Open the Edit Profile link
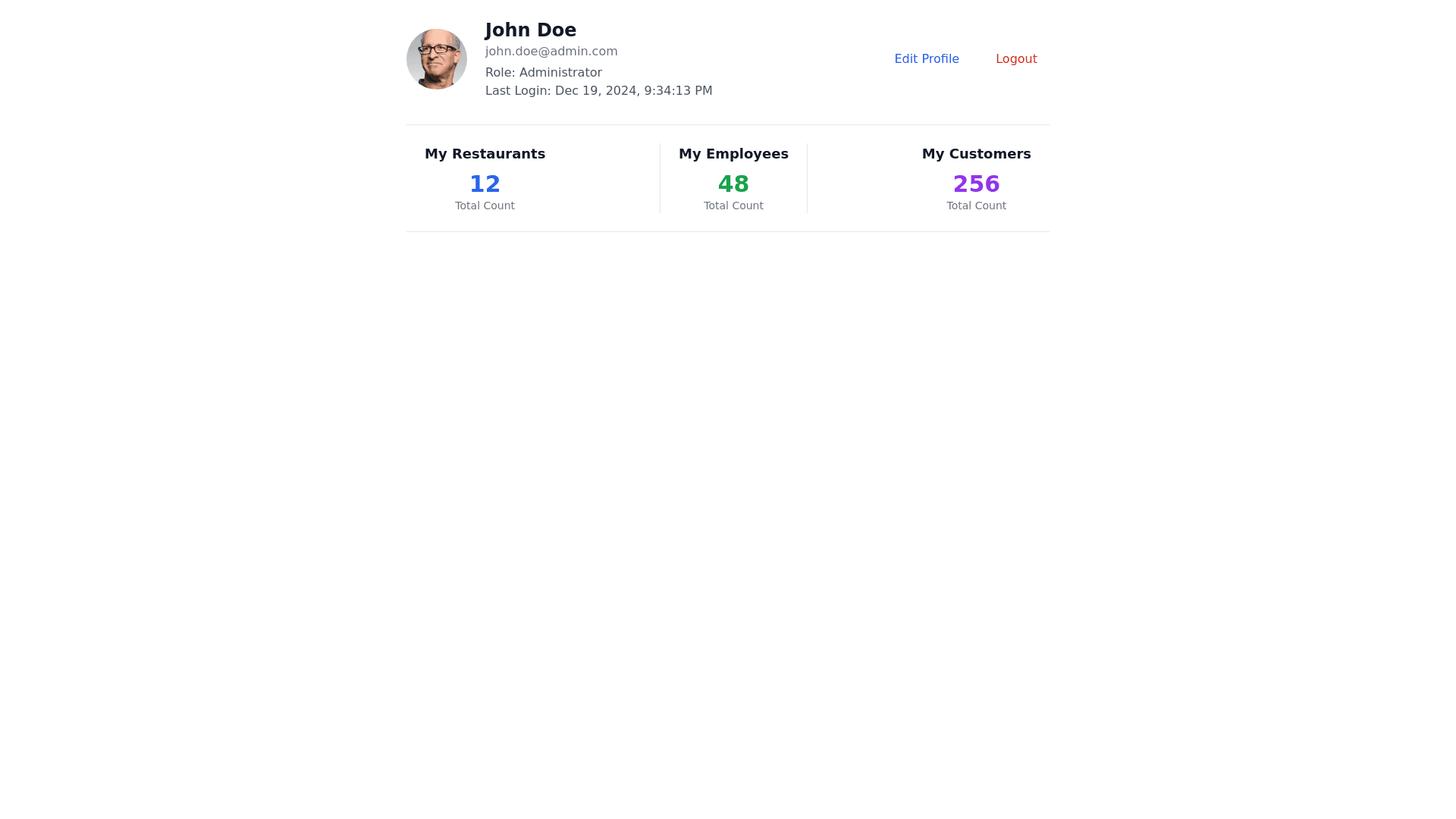Viewport: 1456px width, 819px height. pyautogui.click(x=926, y=59)
